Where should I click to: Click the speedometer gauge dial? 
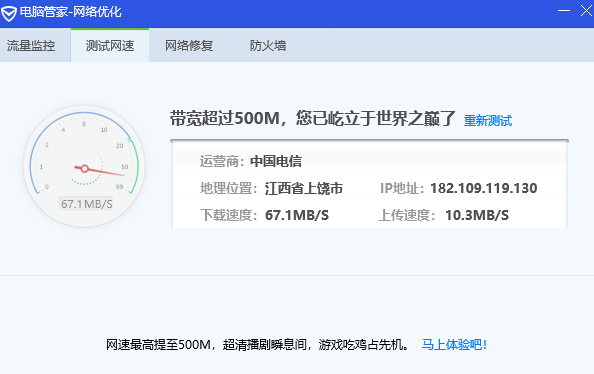point(84,166)
